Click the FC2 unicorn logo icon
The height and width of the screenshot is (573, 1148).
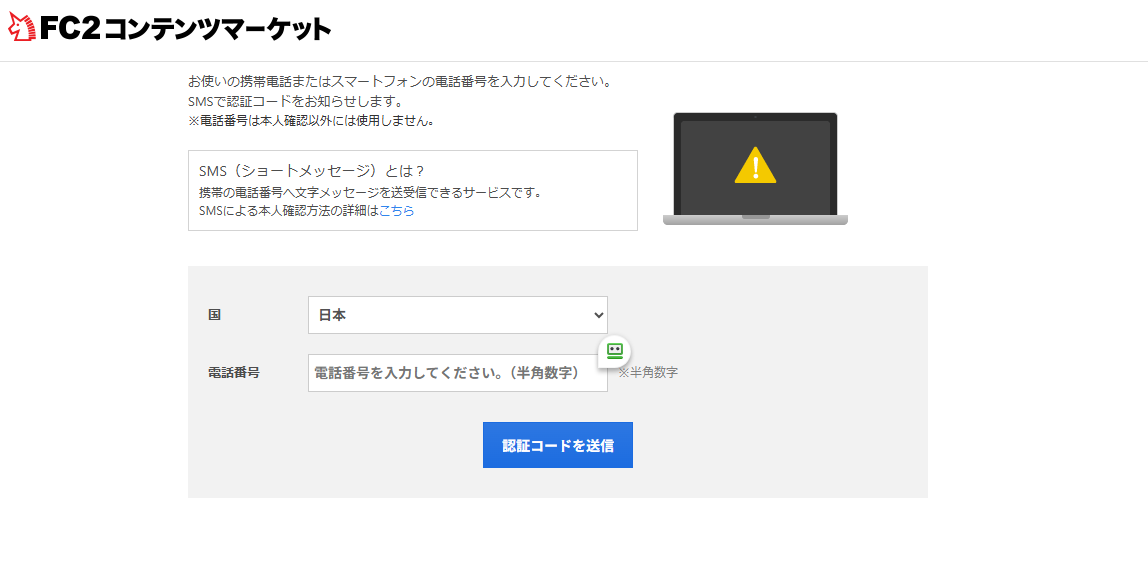[22, 29]
